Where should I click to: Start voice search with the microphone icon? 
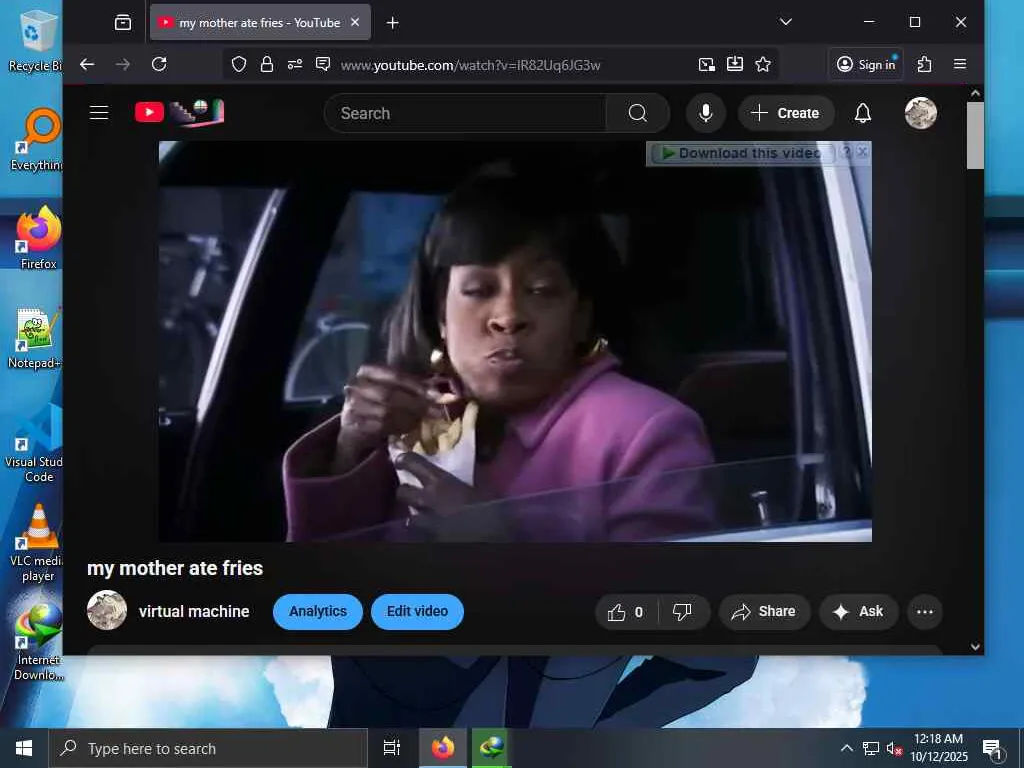click(x=705, y=113)
